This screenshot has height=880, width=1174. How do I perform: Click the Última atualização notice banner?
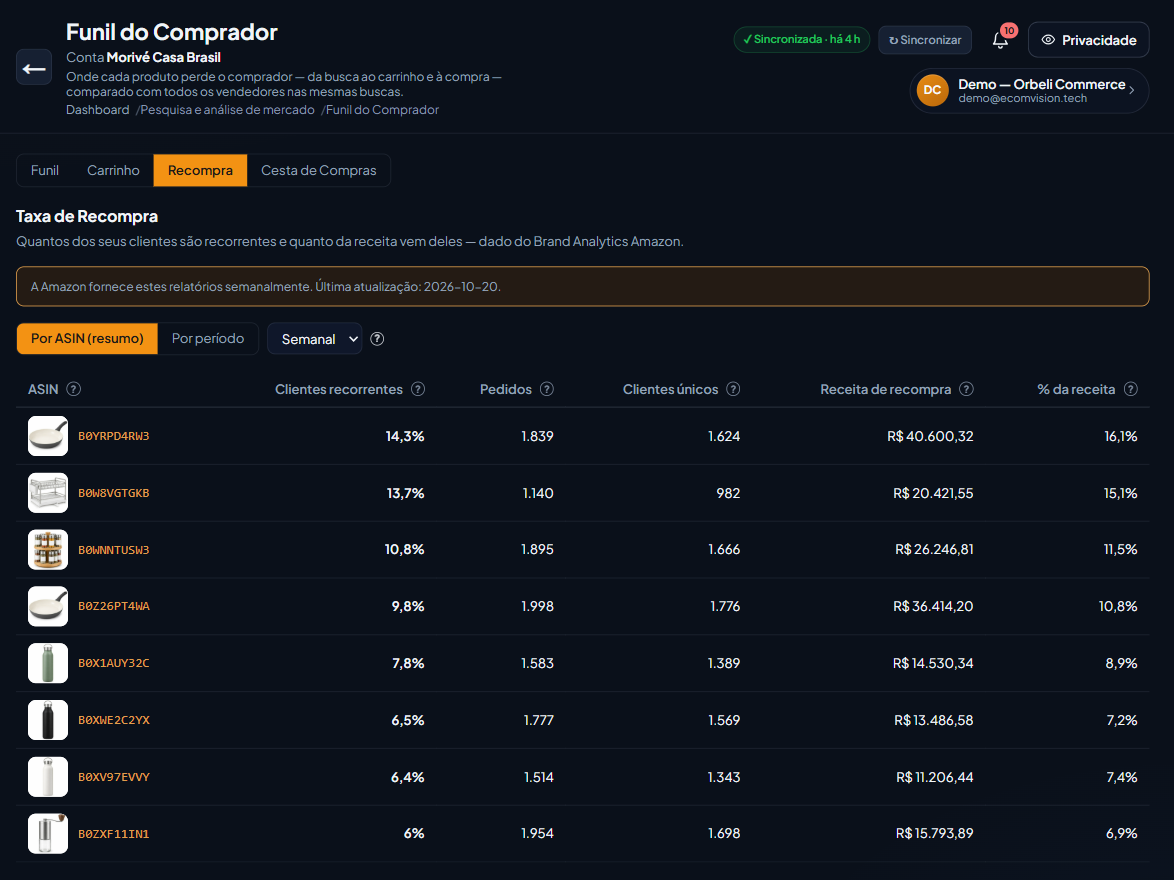point(583,286)
